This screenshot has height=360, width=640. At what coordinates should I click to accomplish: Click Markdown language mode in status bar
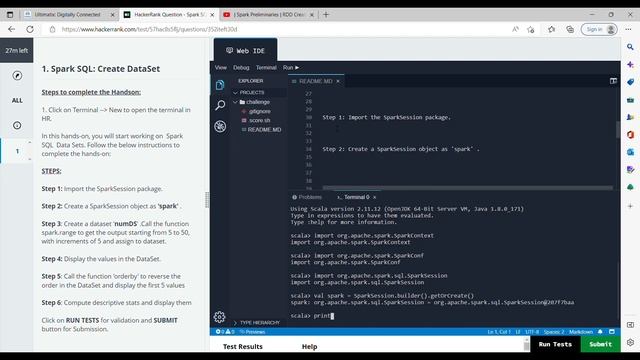pos(580,332)
